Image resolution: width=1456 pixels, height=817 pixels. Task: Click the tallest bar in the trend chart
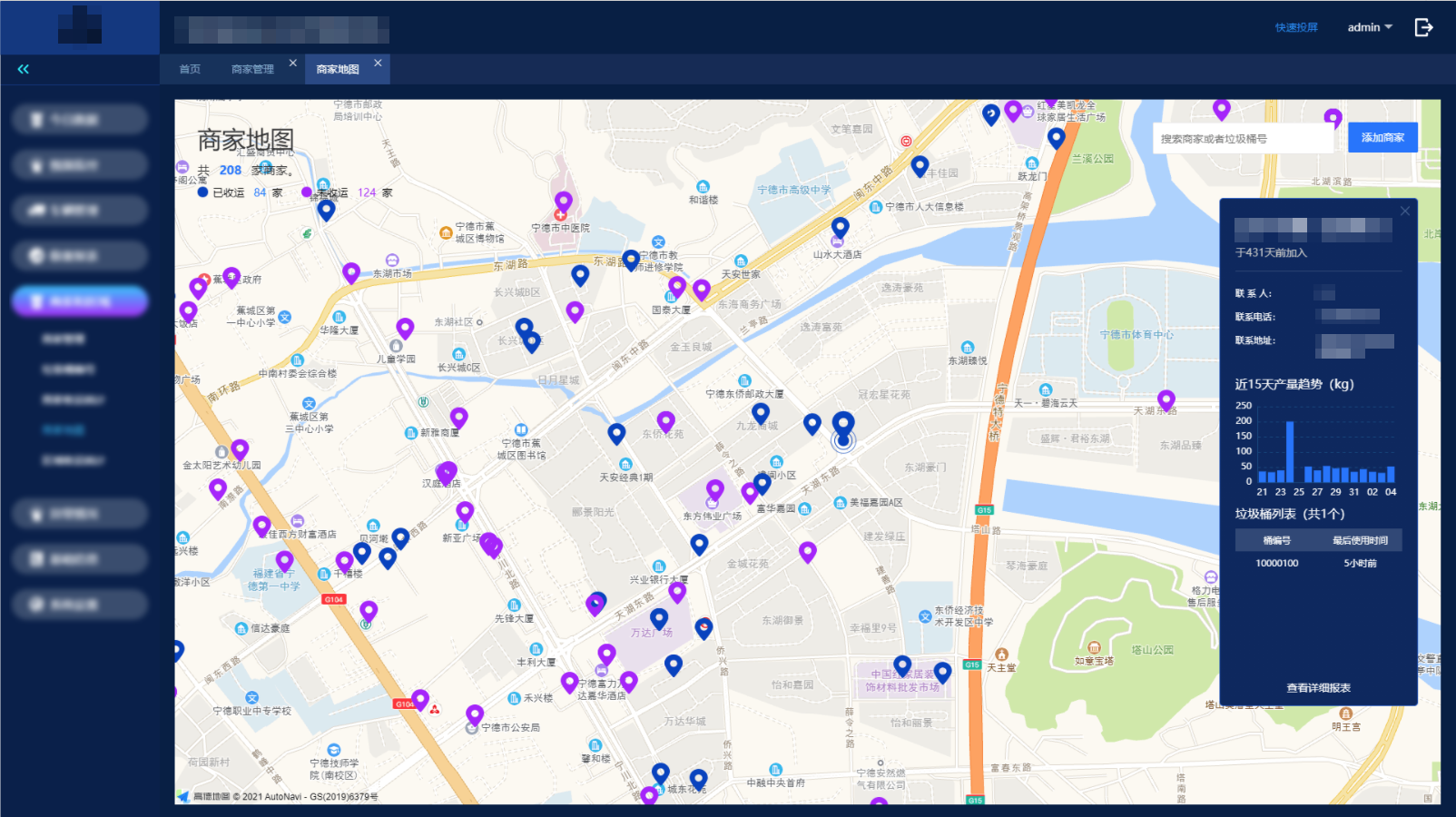click(x=1289, y=451)
